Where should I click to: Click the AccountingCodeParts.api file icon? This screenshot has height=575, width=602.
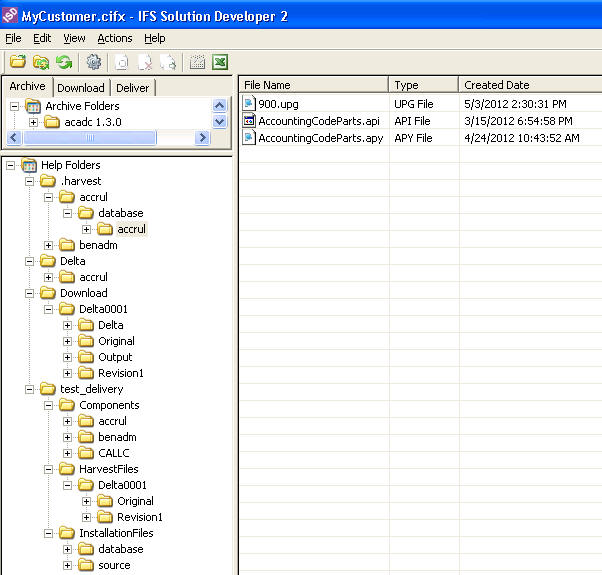pos(249,121)
